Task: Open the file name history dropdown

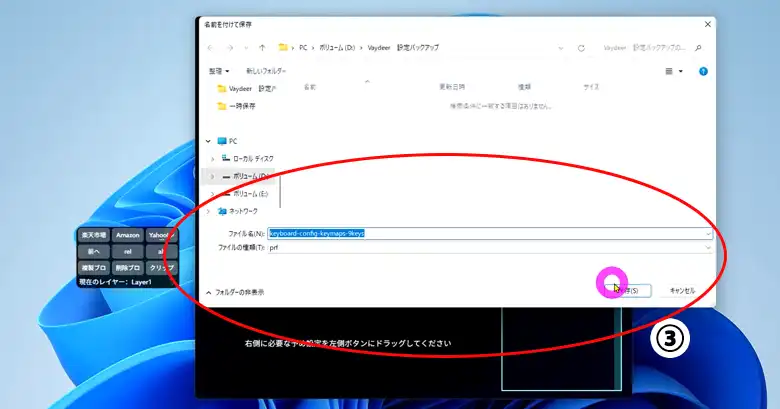Action: [x=708, y=233]
